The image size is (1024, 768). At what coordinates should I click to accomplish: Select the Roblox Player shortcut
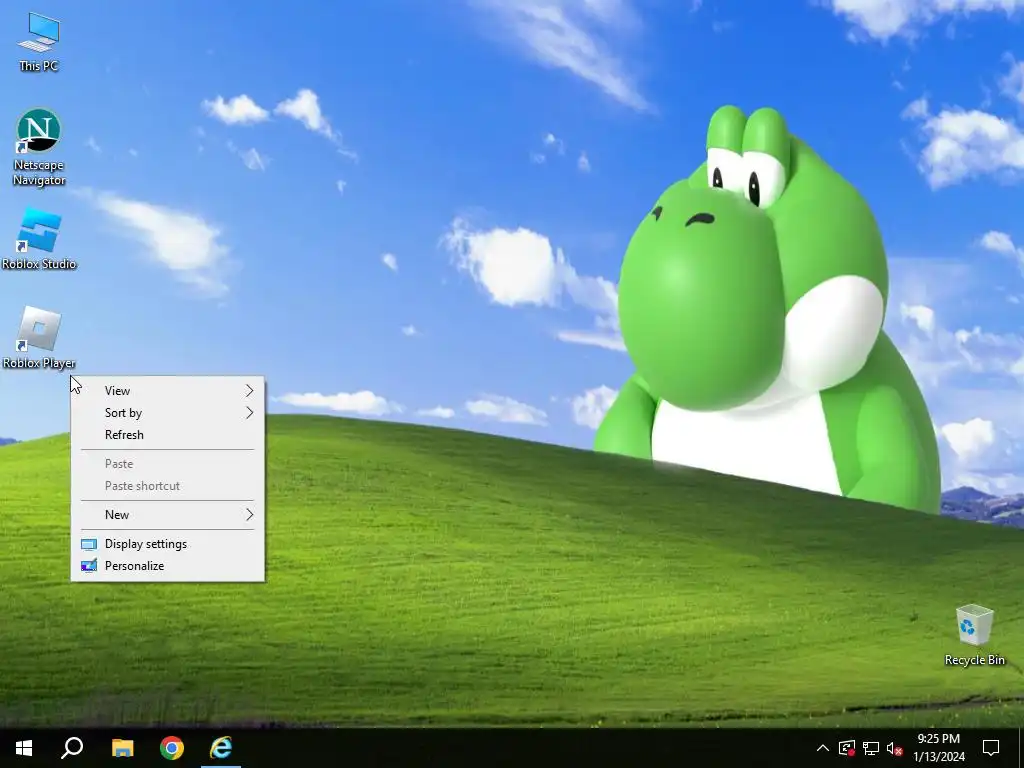point(39,338)
